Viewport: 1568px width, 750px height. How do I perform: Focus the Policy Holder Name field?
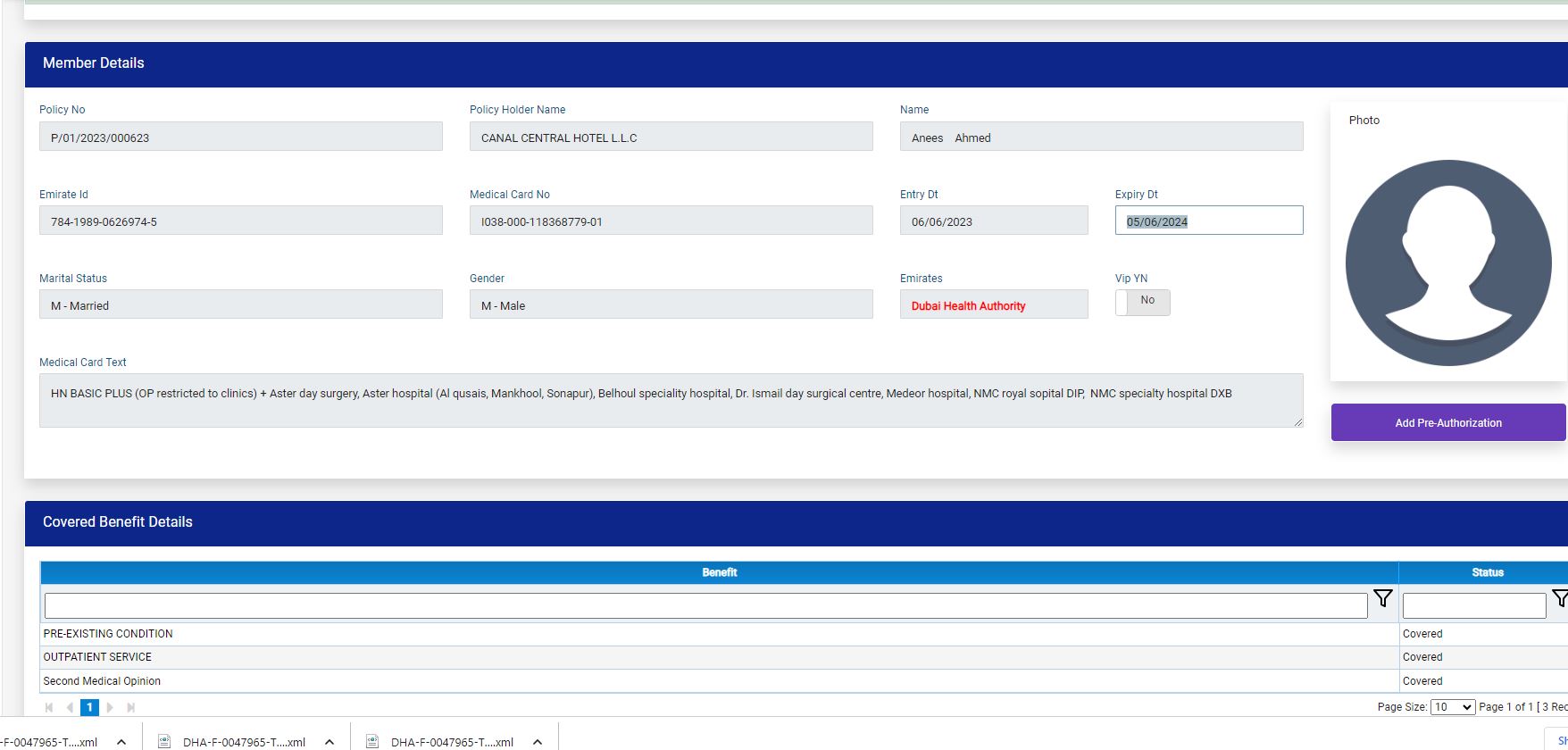point(671,137)
